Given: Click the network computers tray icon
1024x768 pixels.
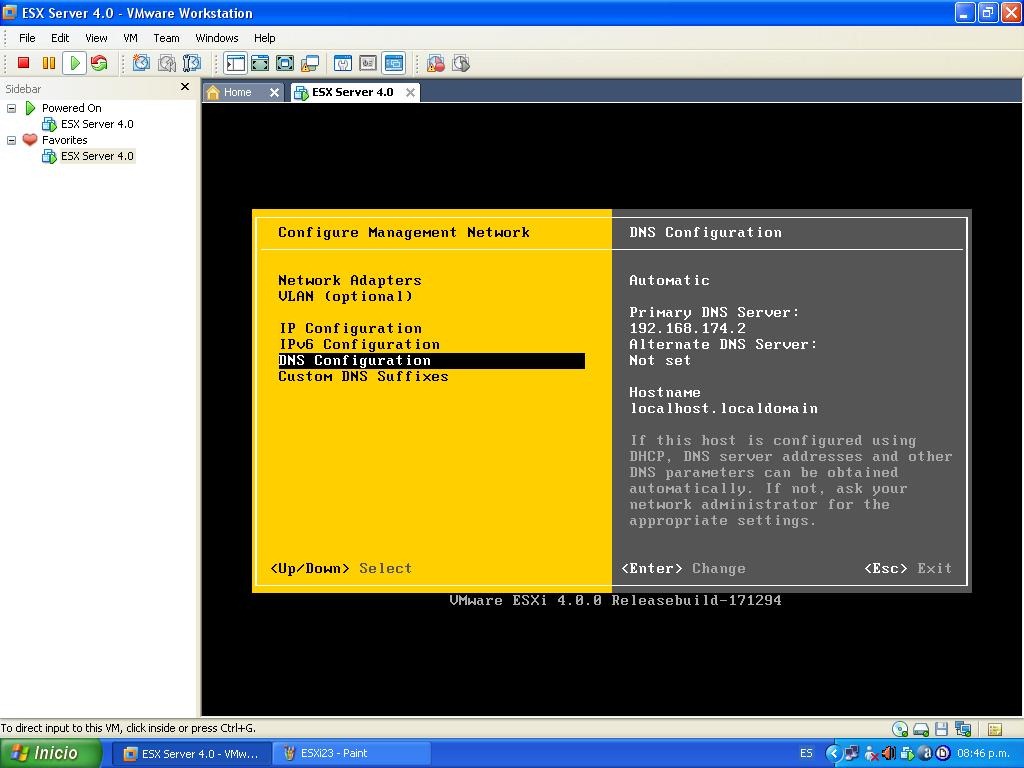Looking at the screenshot, I should [852, 754].
